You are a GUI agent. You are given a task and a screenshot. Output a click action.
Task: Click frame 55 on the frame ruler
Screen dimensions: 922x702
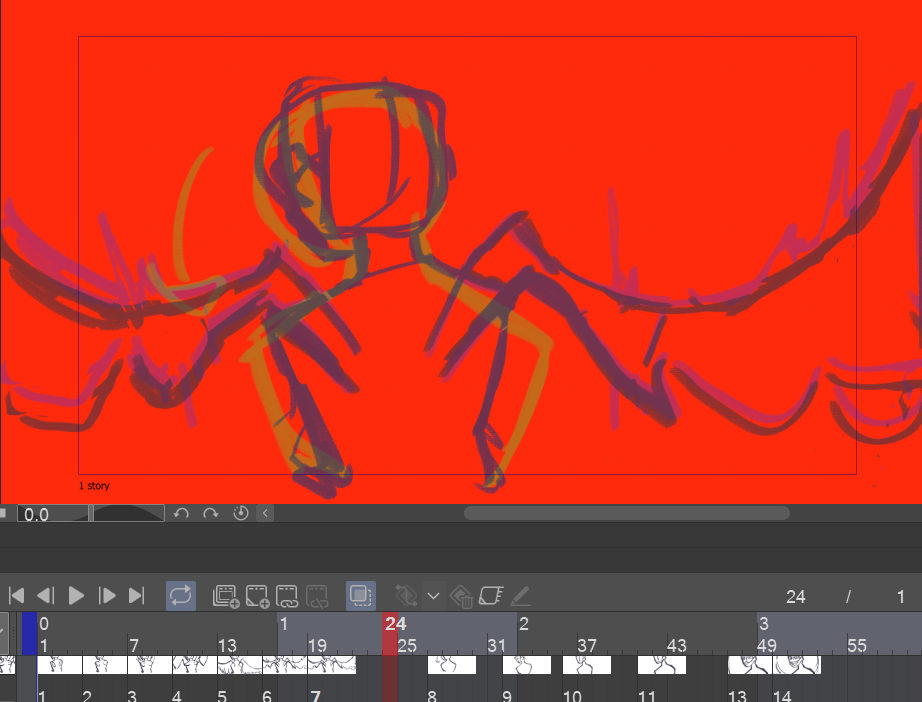pos(857,646)
